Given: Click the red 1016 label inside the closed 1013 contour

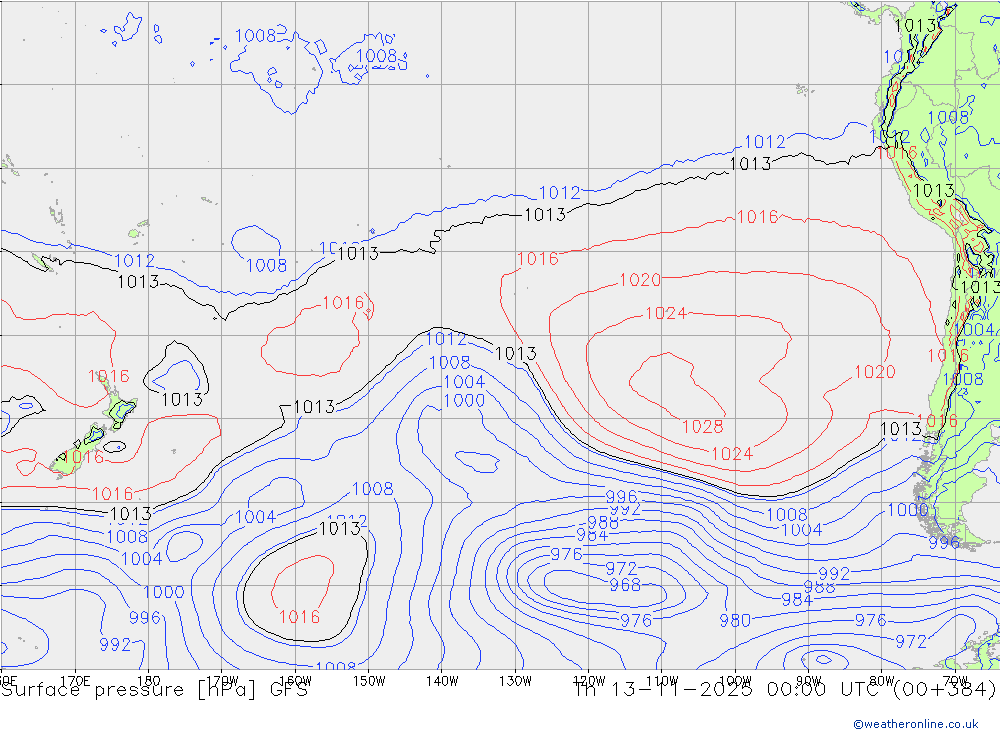Looking at the screenshot, I should (299, 617).
